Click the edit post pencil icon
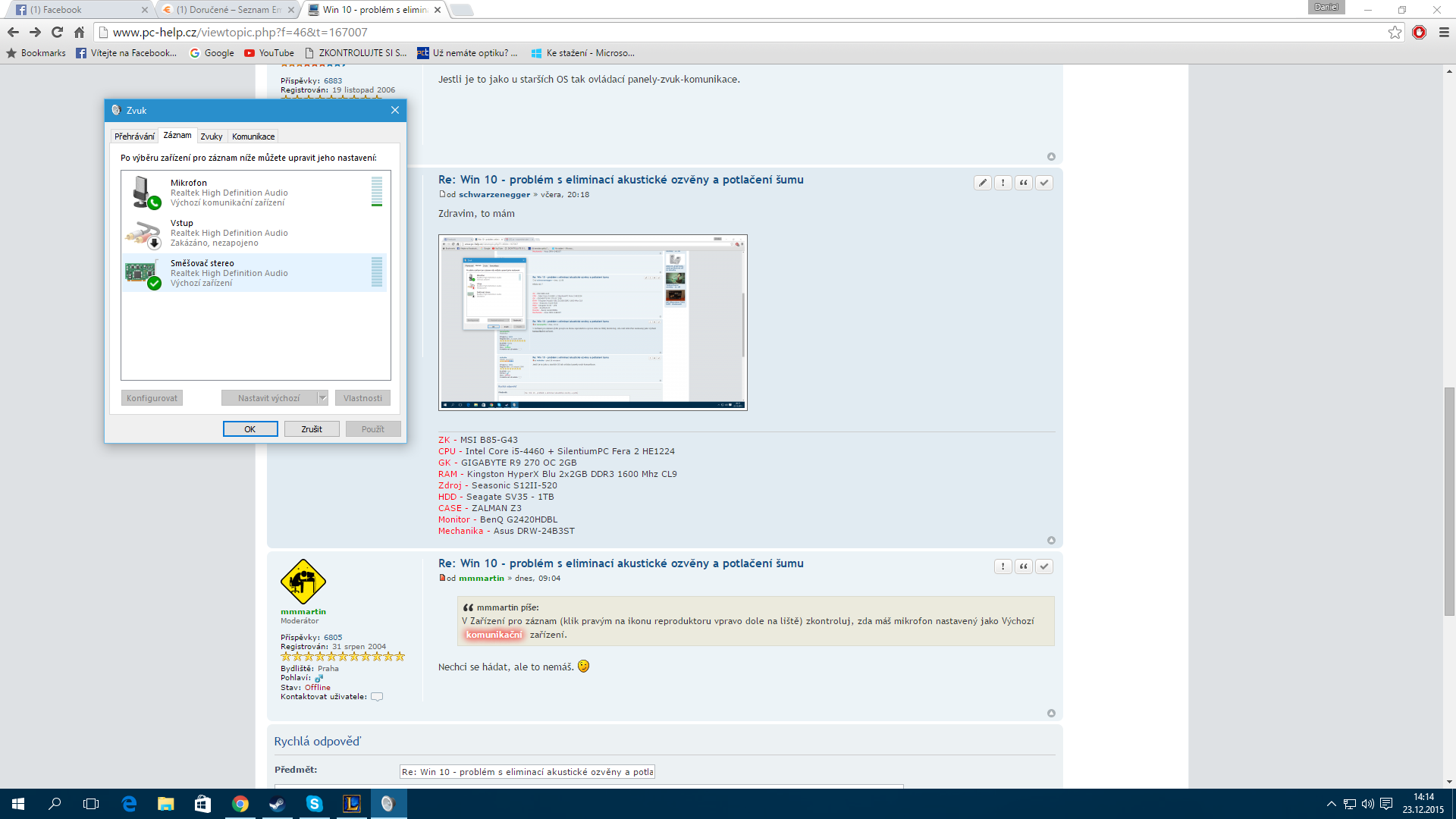 pyautogui.click(x=982, y=183)
